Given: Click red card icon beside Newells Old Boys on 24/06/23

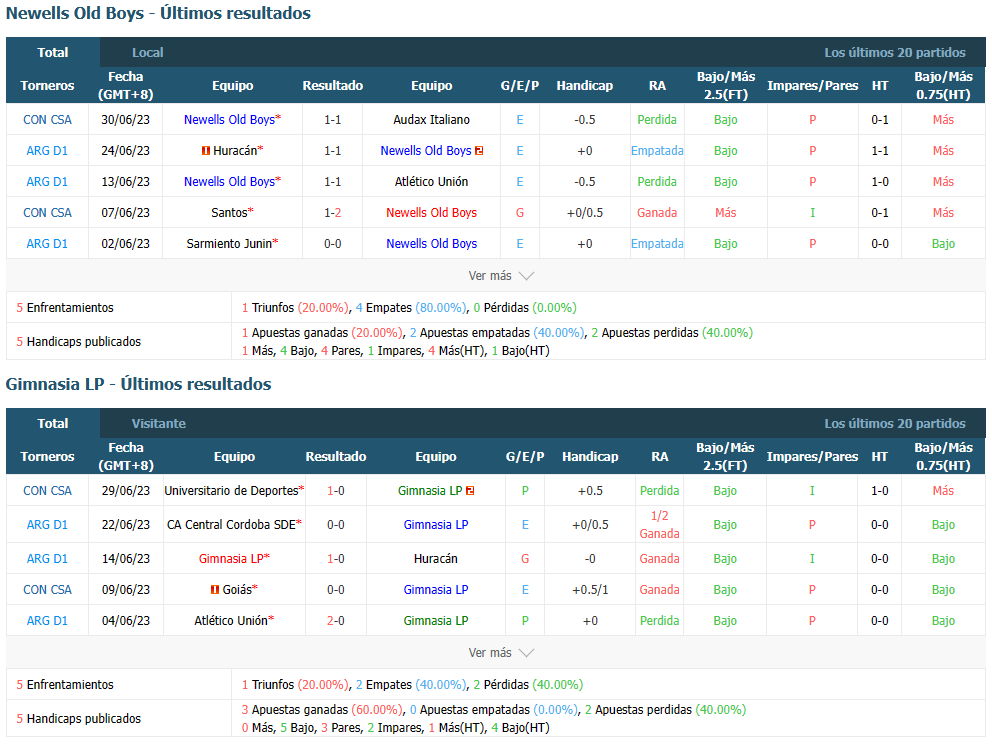Looking at the screenshot, I should (x=479, y=151).
